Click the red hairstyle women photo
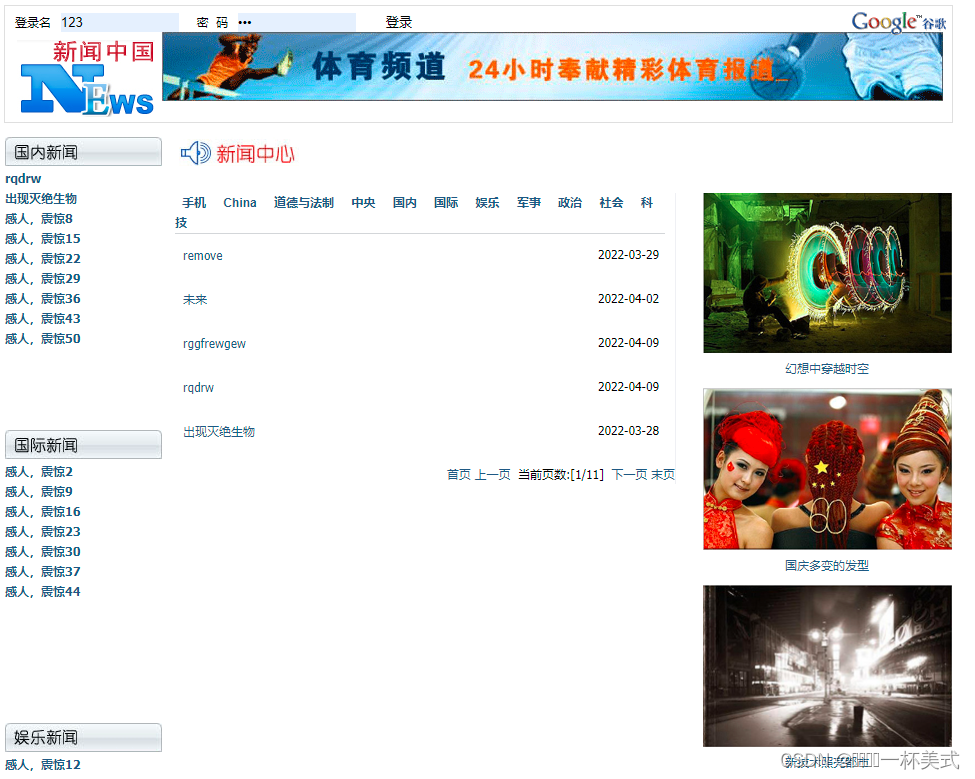This screenshot has height=779, width=975. coord(827,469)
